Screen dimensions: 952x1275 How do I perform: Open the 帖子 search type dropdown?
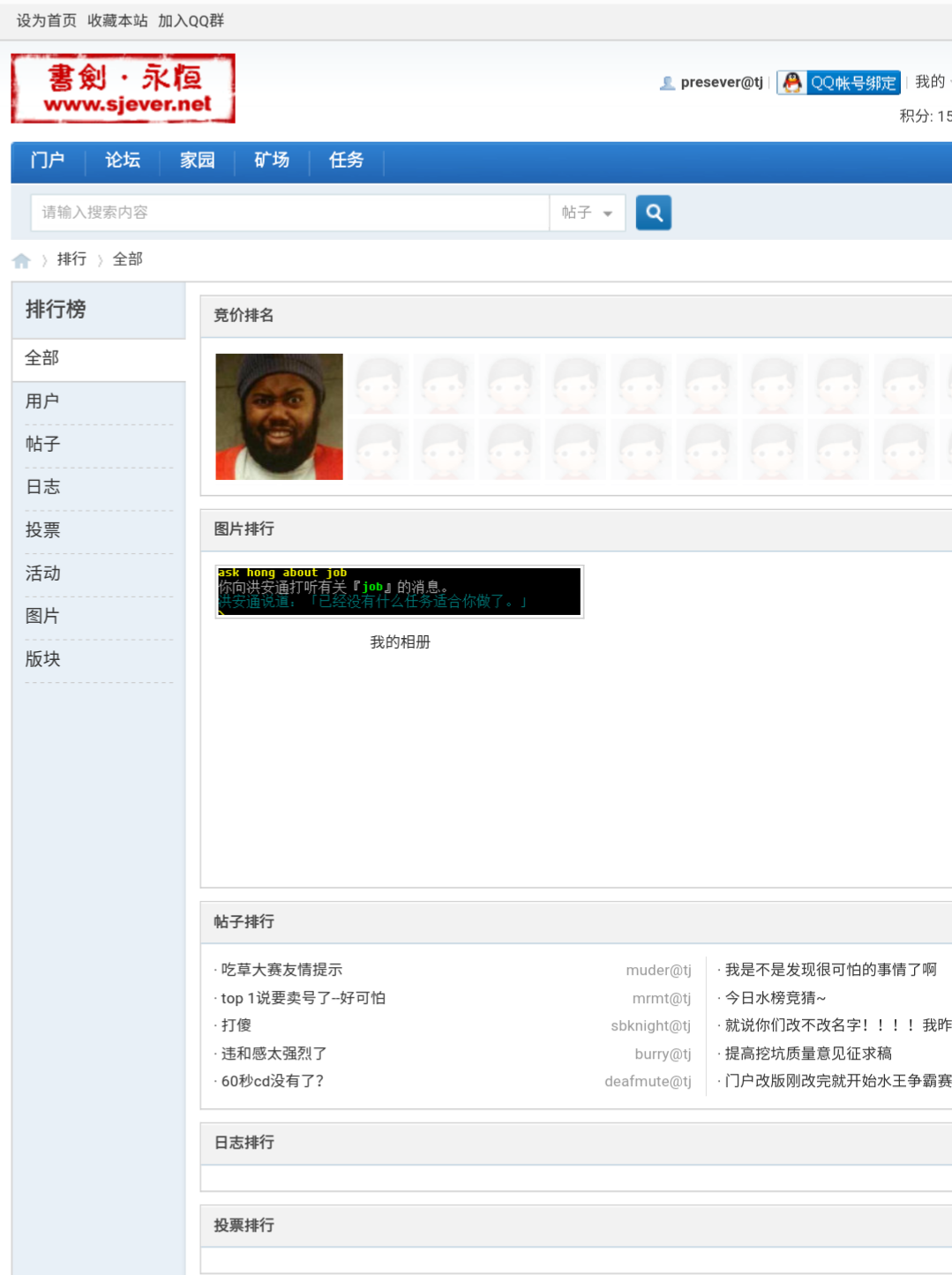(x=588, y=213)
